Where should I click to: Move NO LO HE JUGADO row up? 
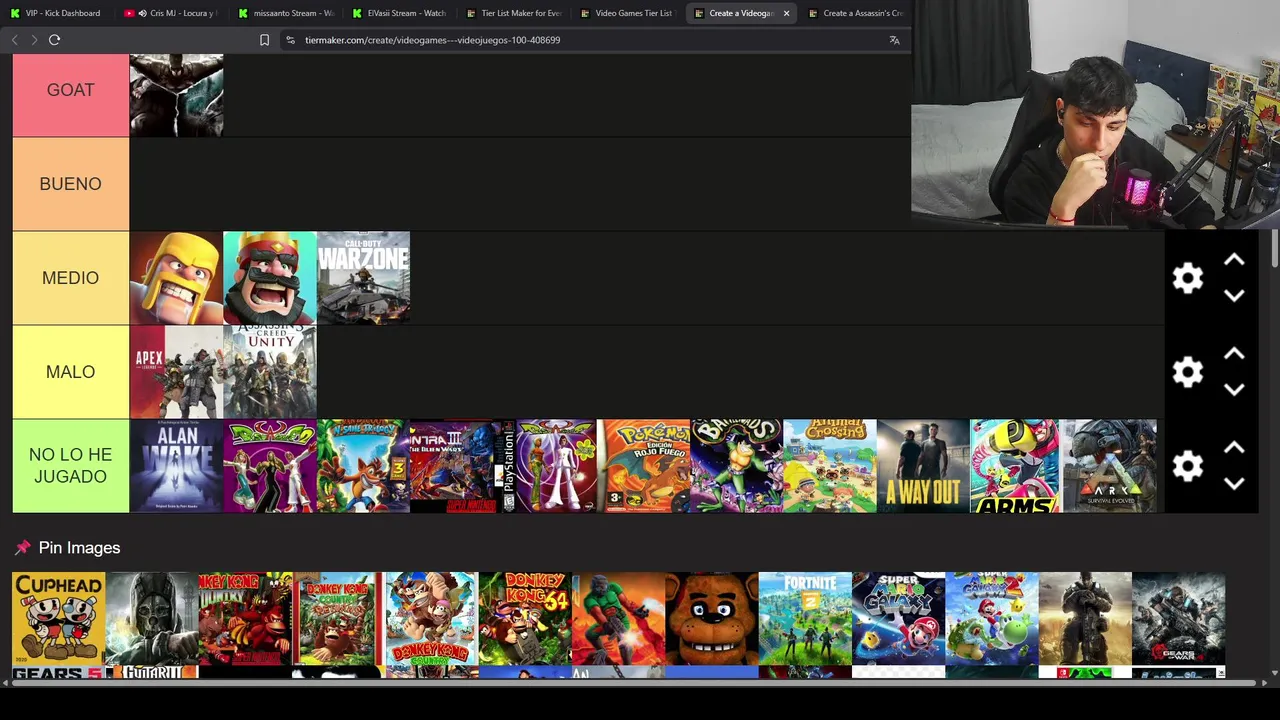tap(1234, 448)
